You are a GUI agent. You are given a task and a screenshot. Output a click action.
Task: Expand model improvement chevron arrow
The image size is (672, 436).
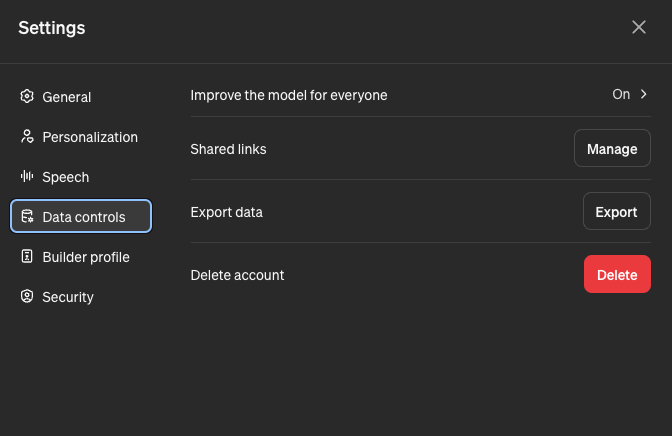644,95
